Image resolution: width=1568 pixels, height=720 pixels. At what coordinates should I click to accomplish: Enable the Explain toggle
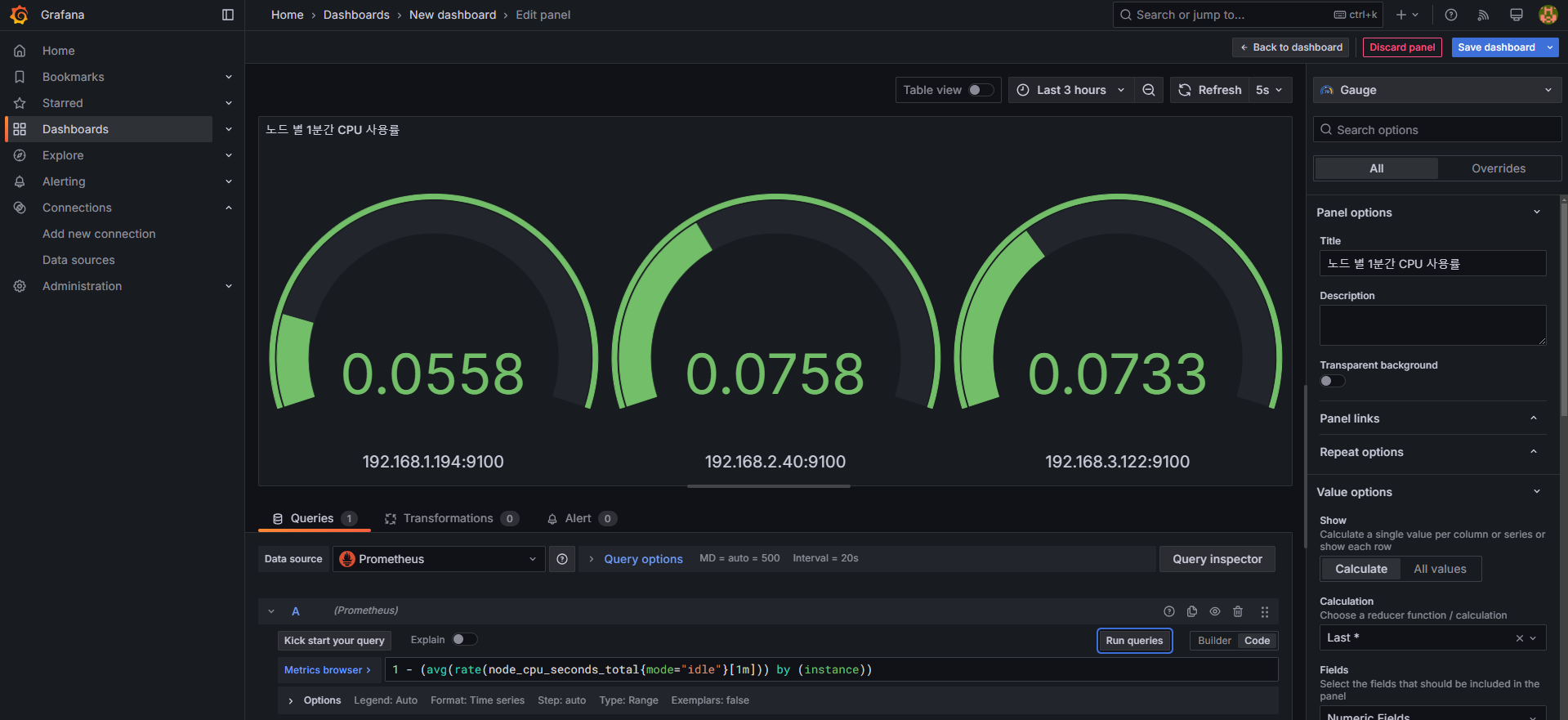(x=465, y=640)
